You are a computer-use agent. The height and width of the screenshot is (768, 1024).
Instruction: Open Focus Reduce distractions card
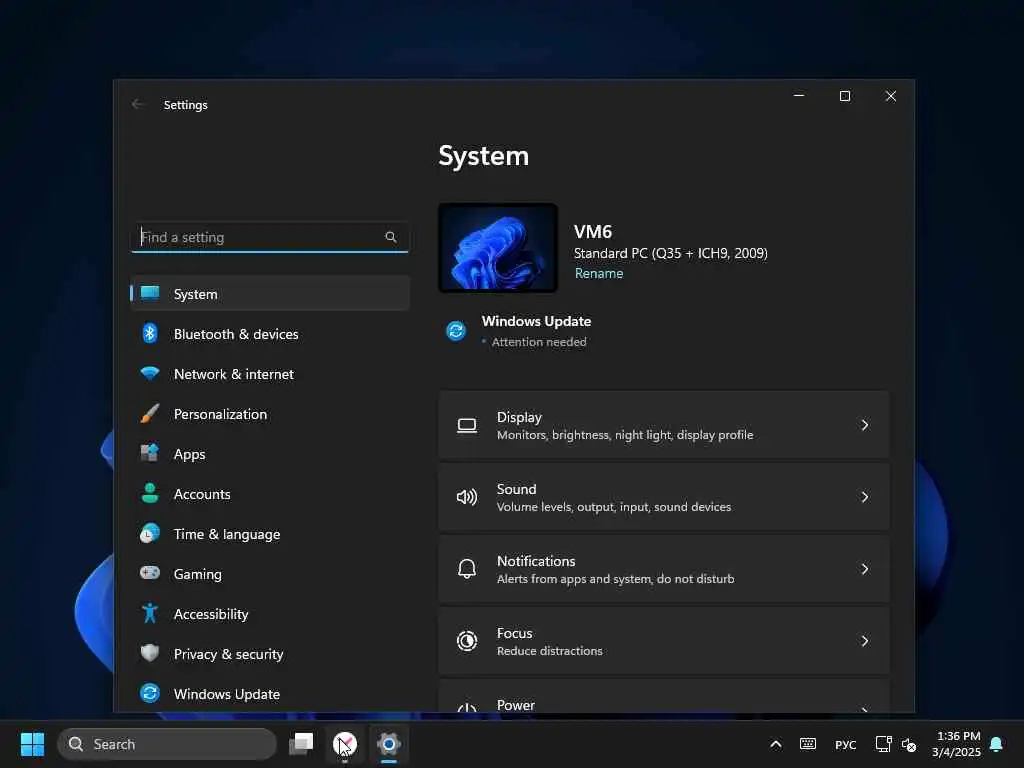pyautogui.click(x=664, y=641)
